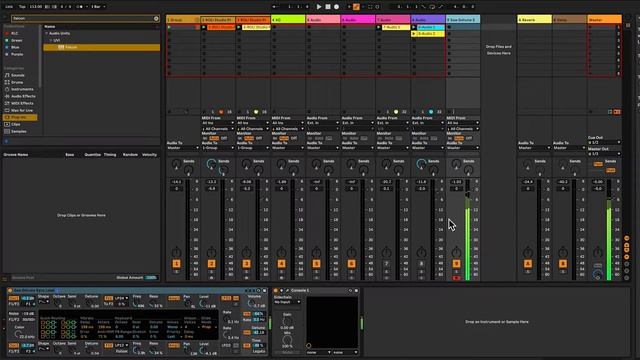Select the Master track header

coord(604,20)
